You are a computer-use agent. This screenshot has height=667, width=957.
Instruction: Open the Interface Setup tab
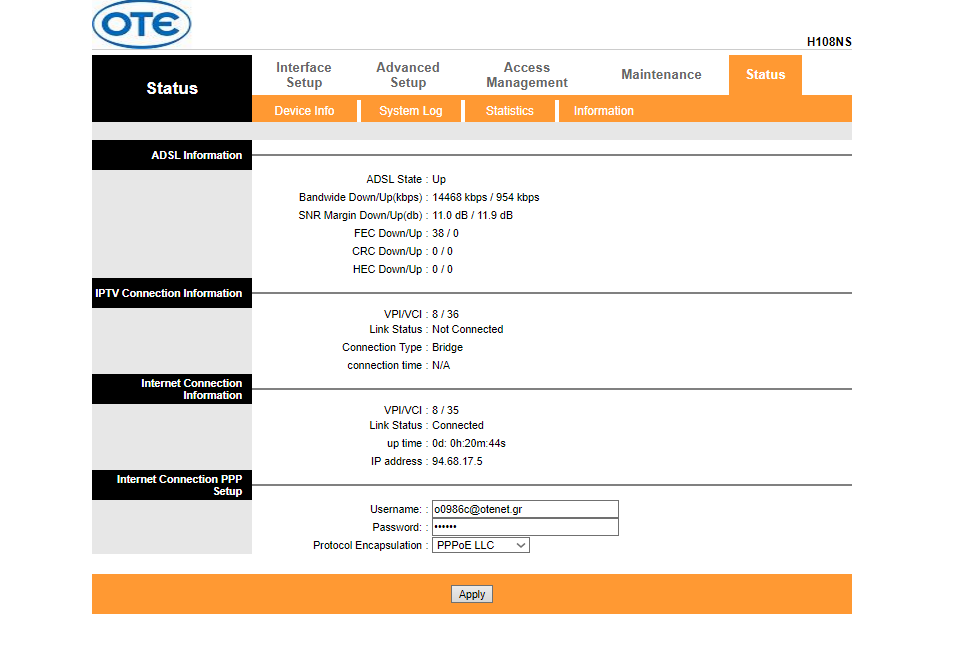[304, 75]
